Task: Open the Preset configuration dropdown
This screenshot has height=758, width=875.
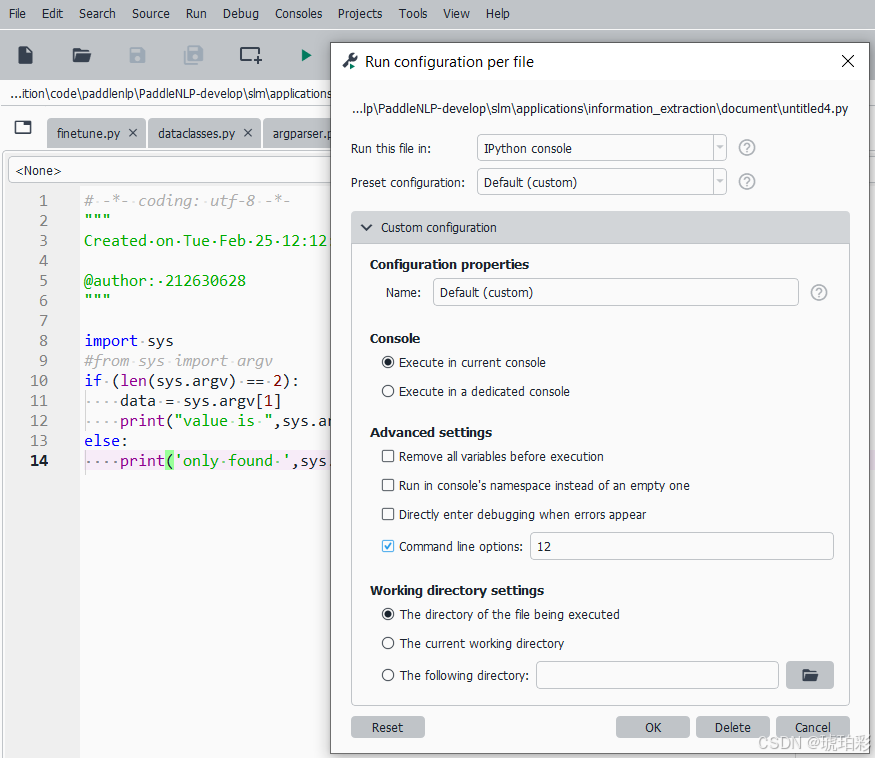Action: [602, 182]
